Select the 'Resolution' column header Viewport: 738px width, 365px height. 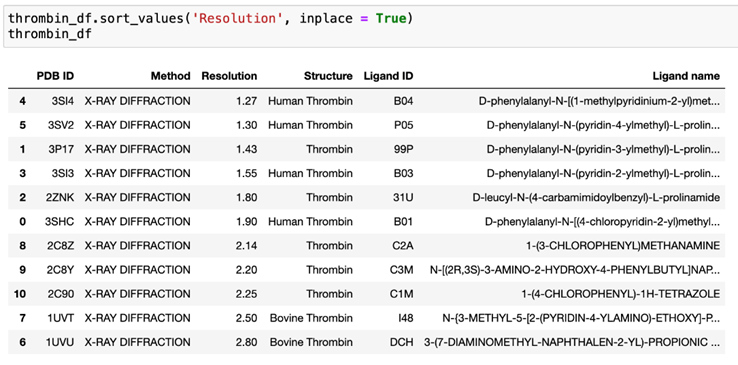(x=229, y=76)
